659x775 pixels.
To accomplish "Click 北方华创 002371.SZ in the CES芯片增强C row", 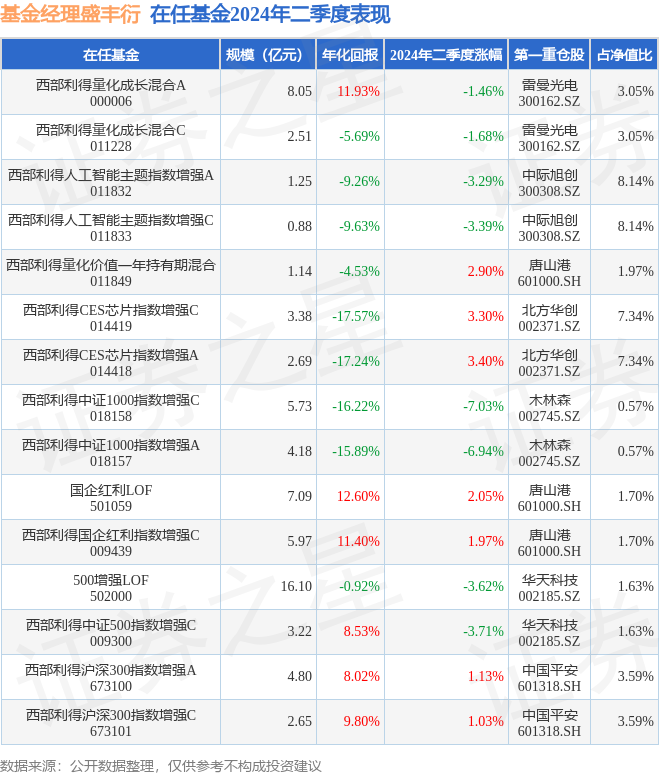I will point(549,318).
